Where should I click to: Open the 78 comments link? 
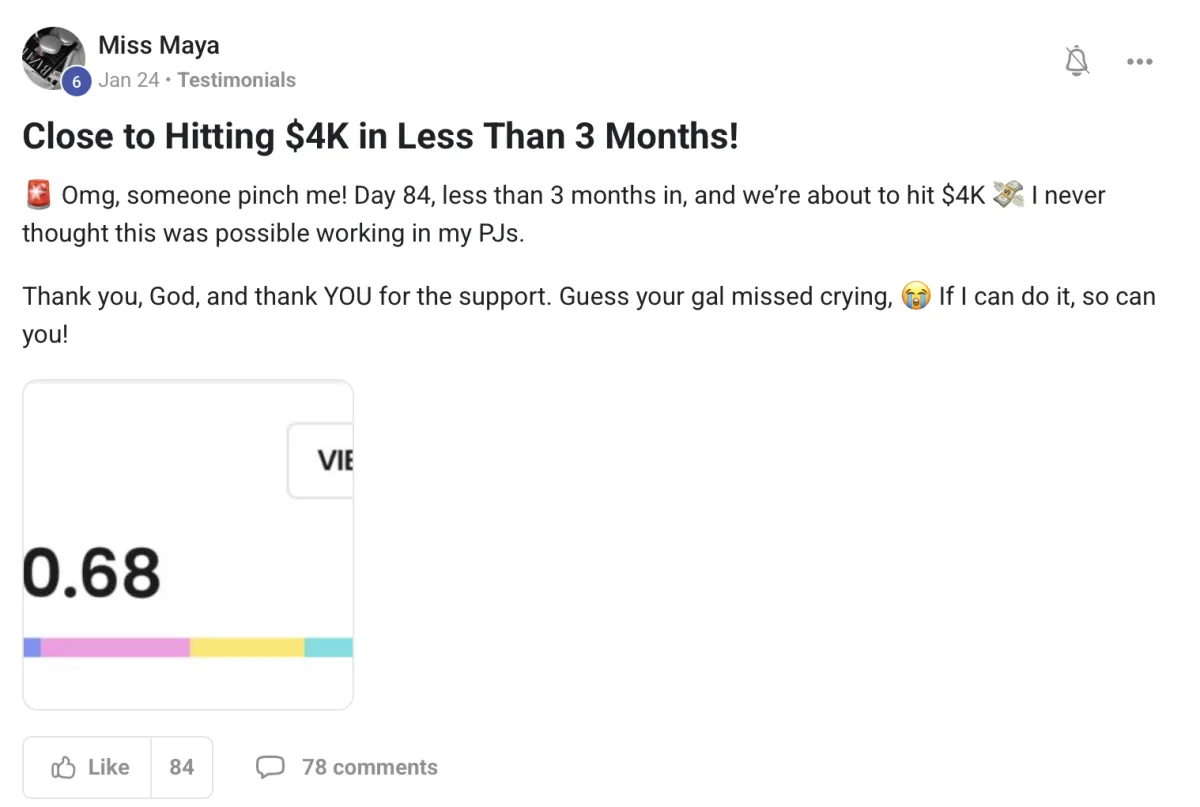pyautogui.click(x=369, y=767)
